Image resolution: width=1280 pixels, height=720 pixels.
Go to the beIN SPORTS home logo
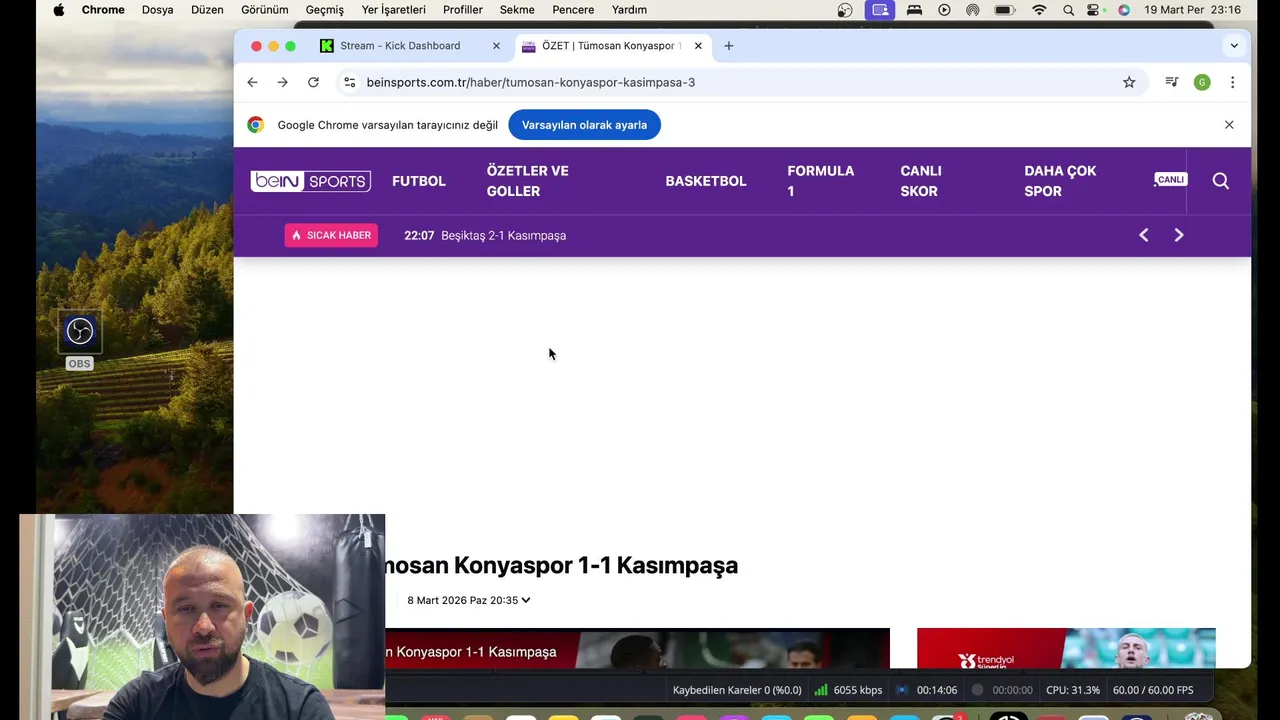pyautogui.click(x=311, y=181)
